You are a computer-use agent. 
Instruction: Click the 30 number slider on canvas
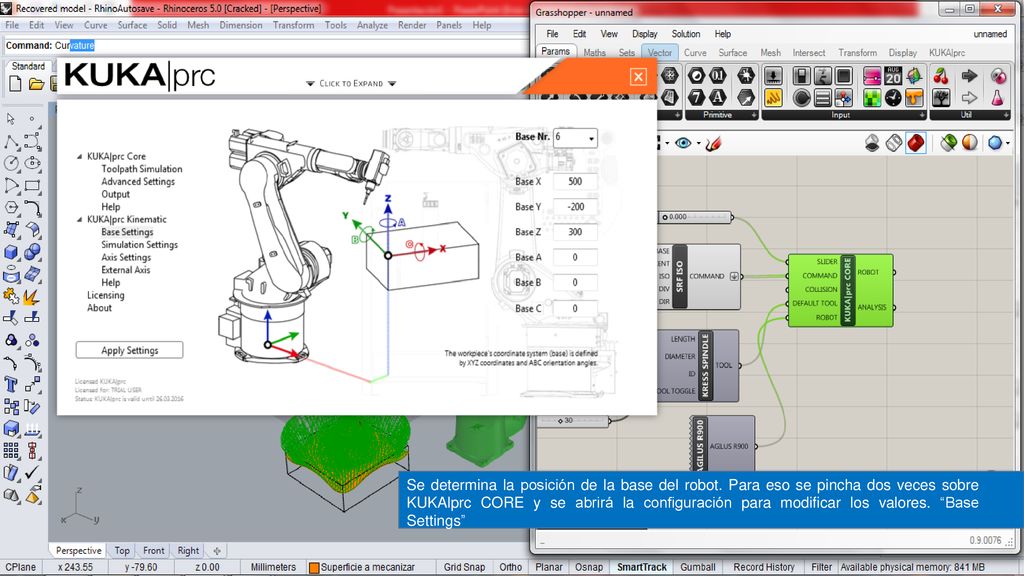click(575, 421)
